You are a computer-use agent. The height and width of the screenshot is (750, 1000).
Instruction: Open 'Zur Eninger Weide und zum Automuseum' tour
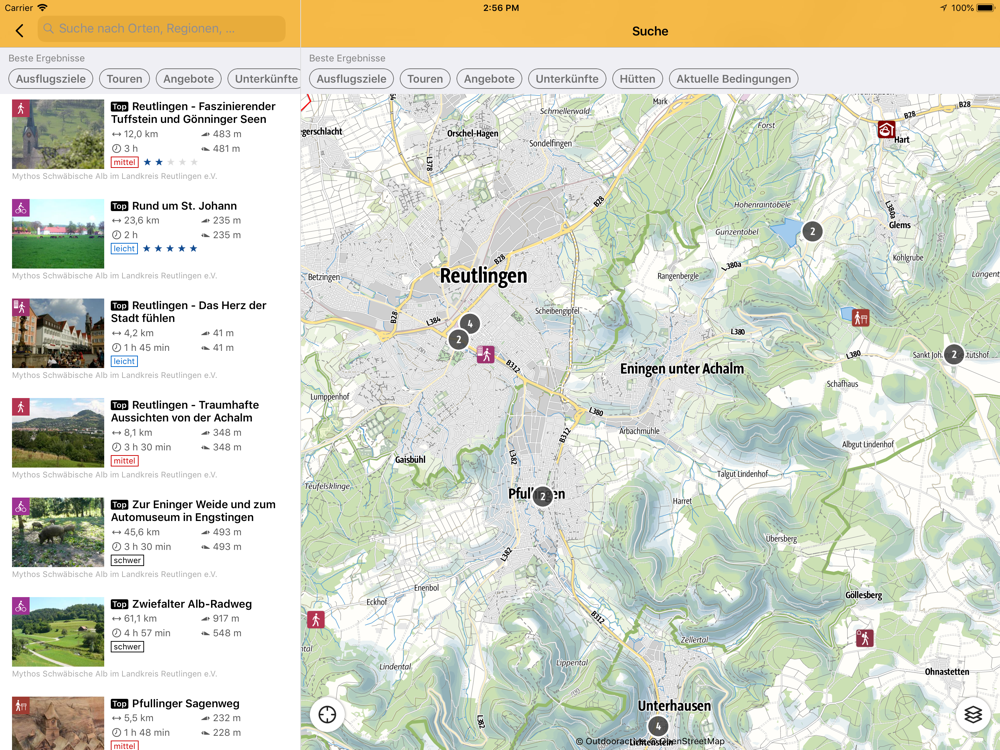click(151, 539)
